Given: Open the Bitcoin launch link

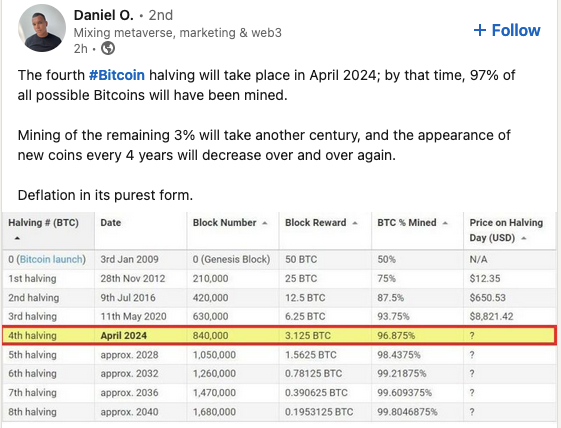Looking at the screenshot, I should (51, 259).
